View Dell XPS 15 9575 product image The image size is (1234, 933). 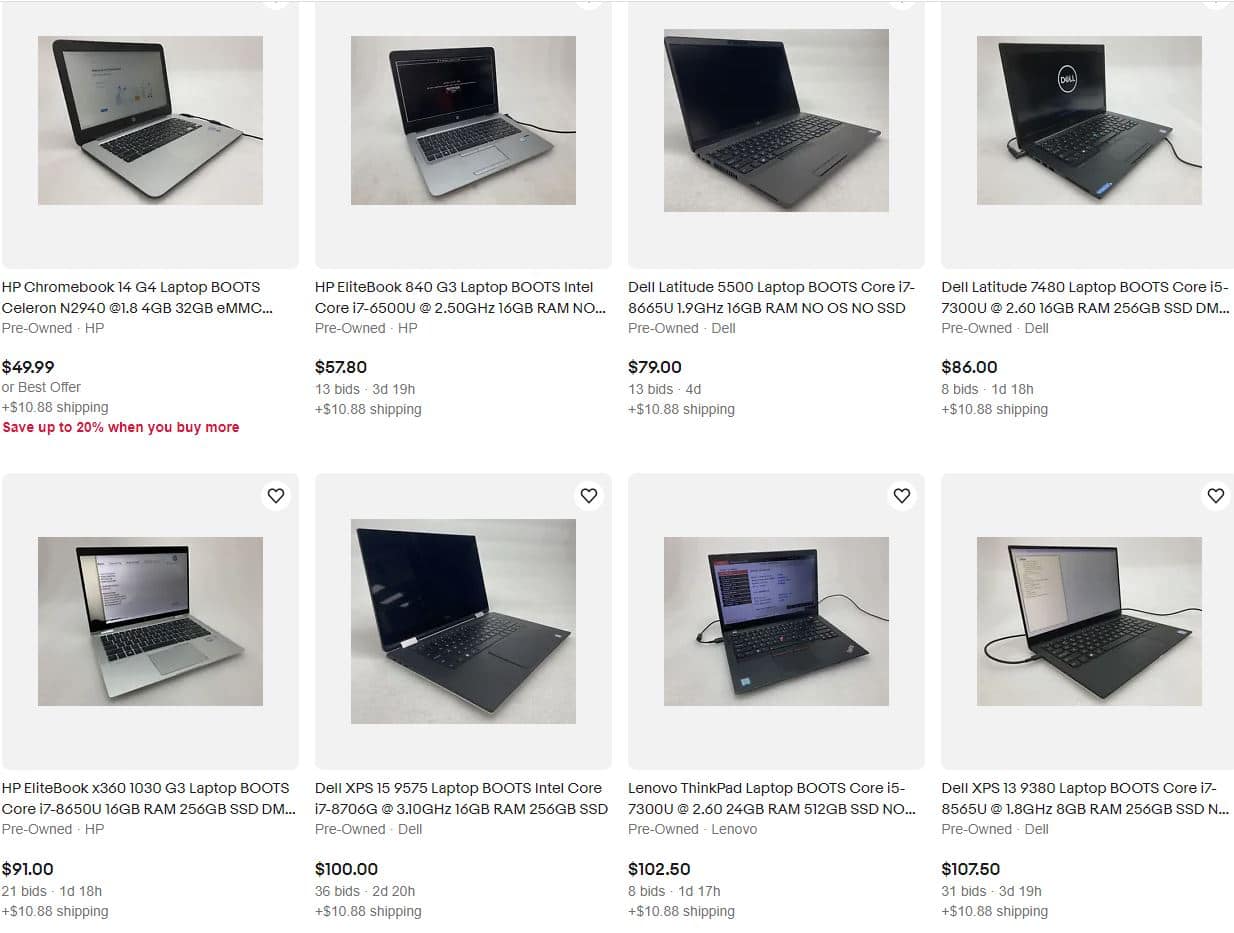[463, 621]
